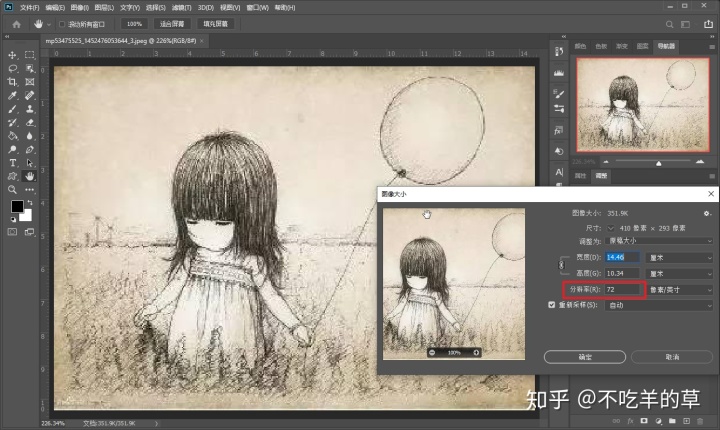The height and width of the screenshot is (430, 720).
Task: Click the delete layer trash icon
Action: [x=700, y=421]
